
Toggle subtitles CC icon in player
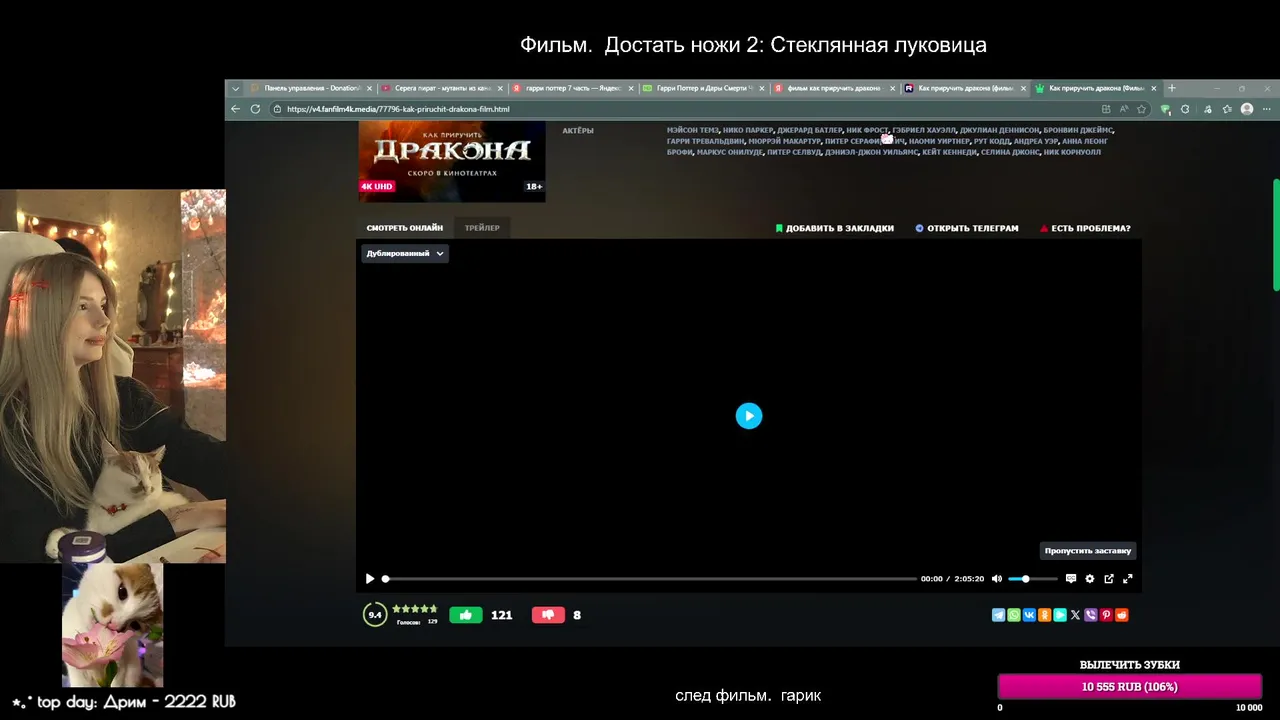(x=1071, y=579)
